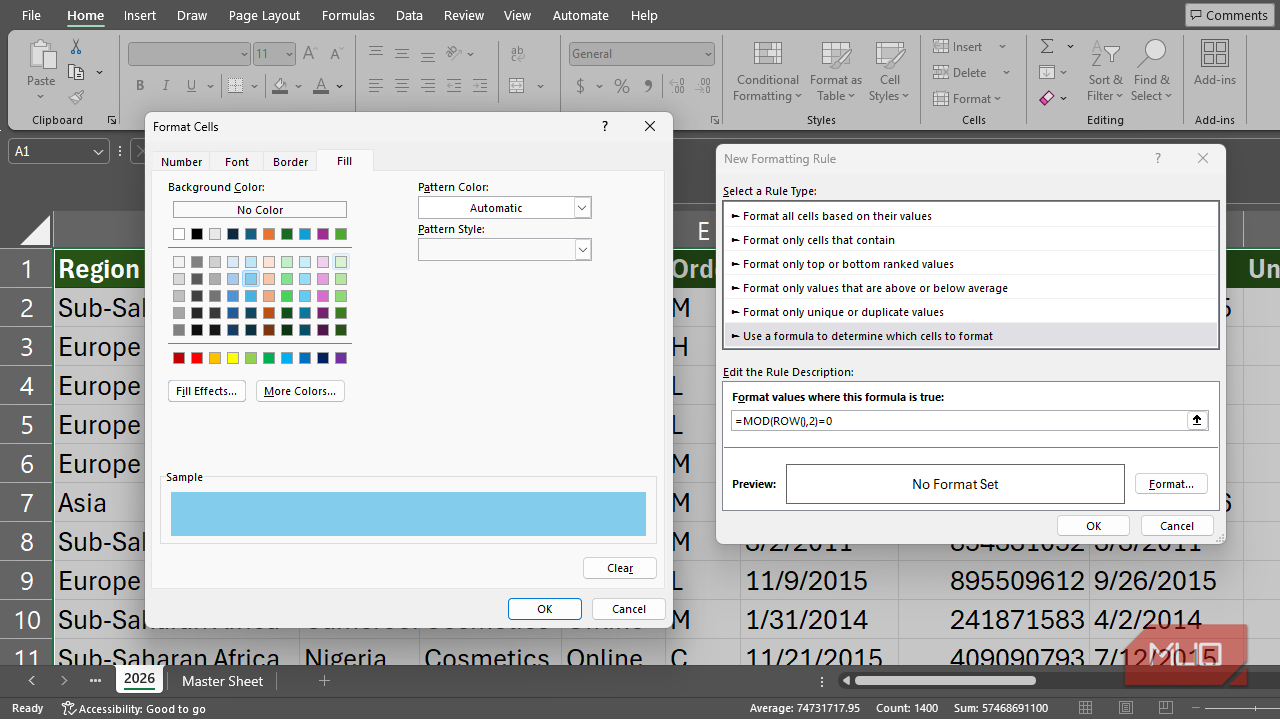The width and height of the screenshot is (1280, 720).
Task: Click the Increase Font Size icon
Action: (x=309, y=54)
